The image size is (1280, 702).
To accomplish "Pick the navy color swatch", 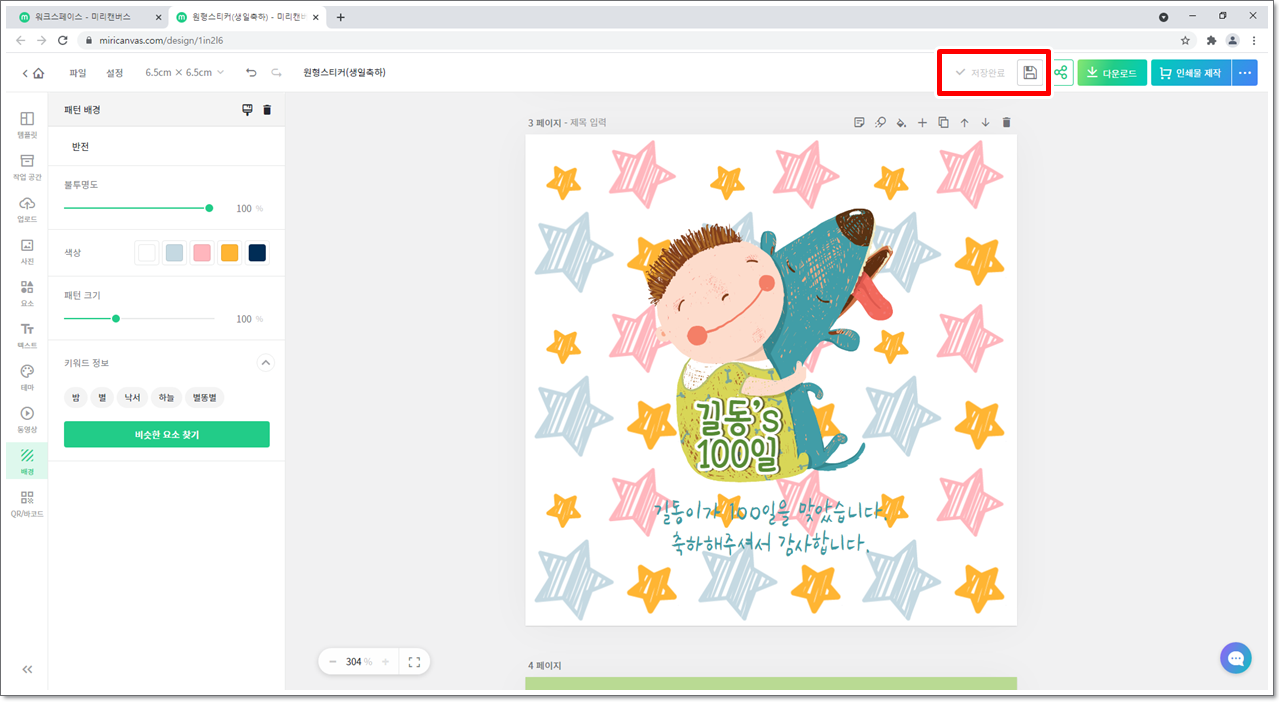I will [x=257, y=253].
